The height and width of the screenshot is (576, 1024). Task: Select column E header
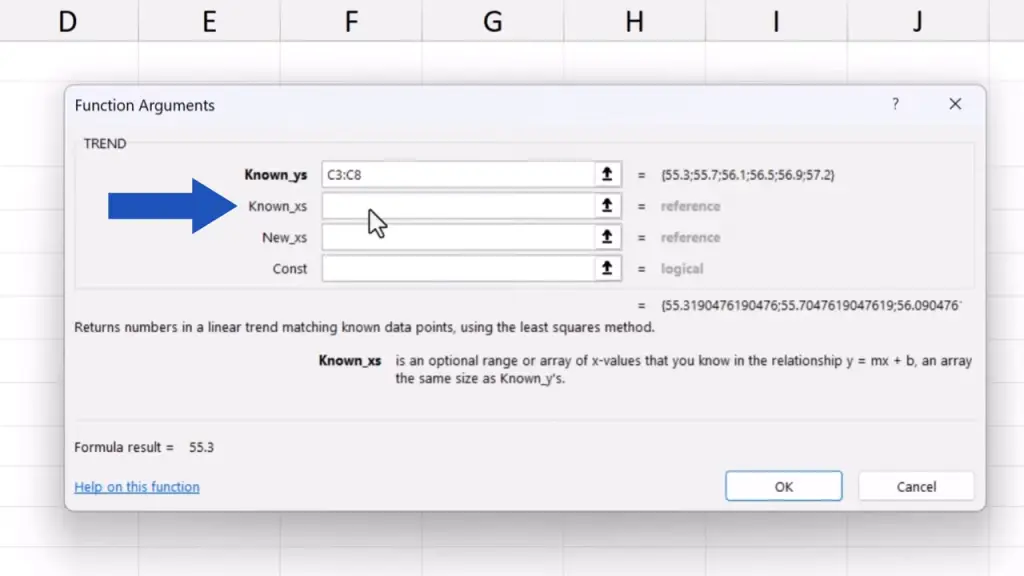pyautogui.click(x=209, y=21)
